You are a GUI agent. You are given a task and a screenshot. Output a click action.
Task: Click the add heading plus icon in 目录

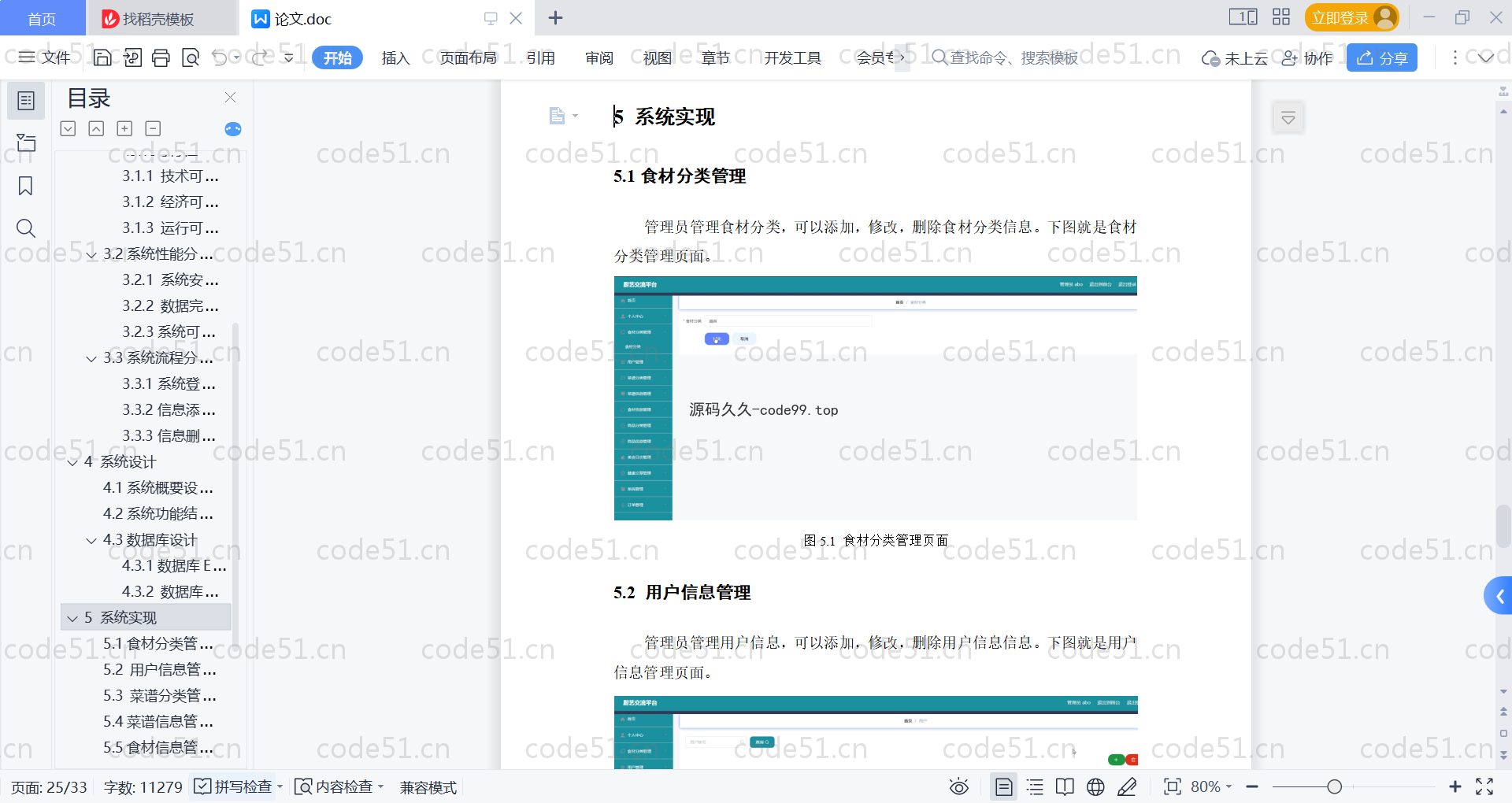(124, 128)
